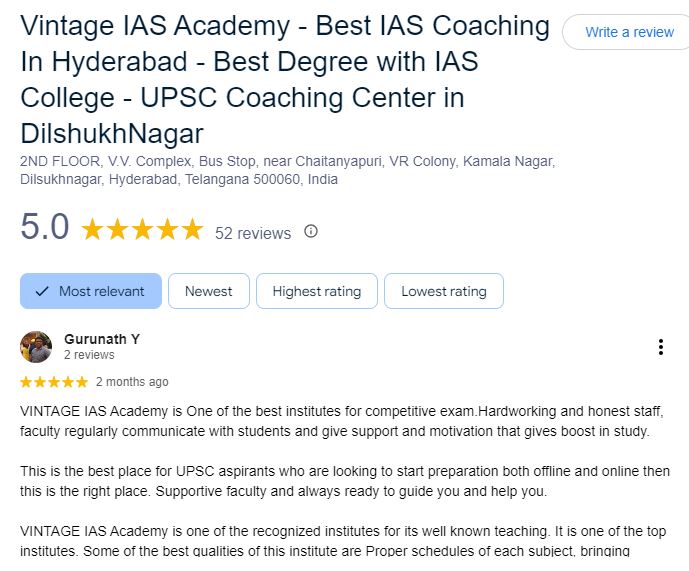
Task: Click the 5.0 overall rating number
Action: pos(45,227)
